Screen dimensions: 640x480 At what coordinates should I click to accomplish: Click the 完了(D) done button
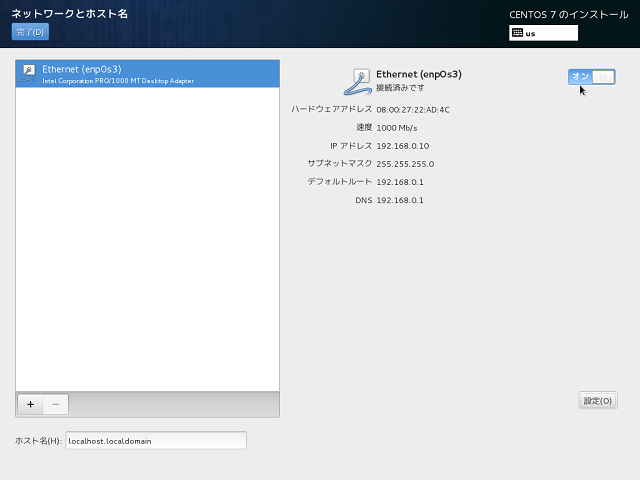(29, 32)
